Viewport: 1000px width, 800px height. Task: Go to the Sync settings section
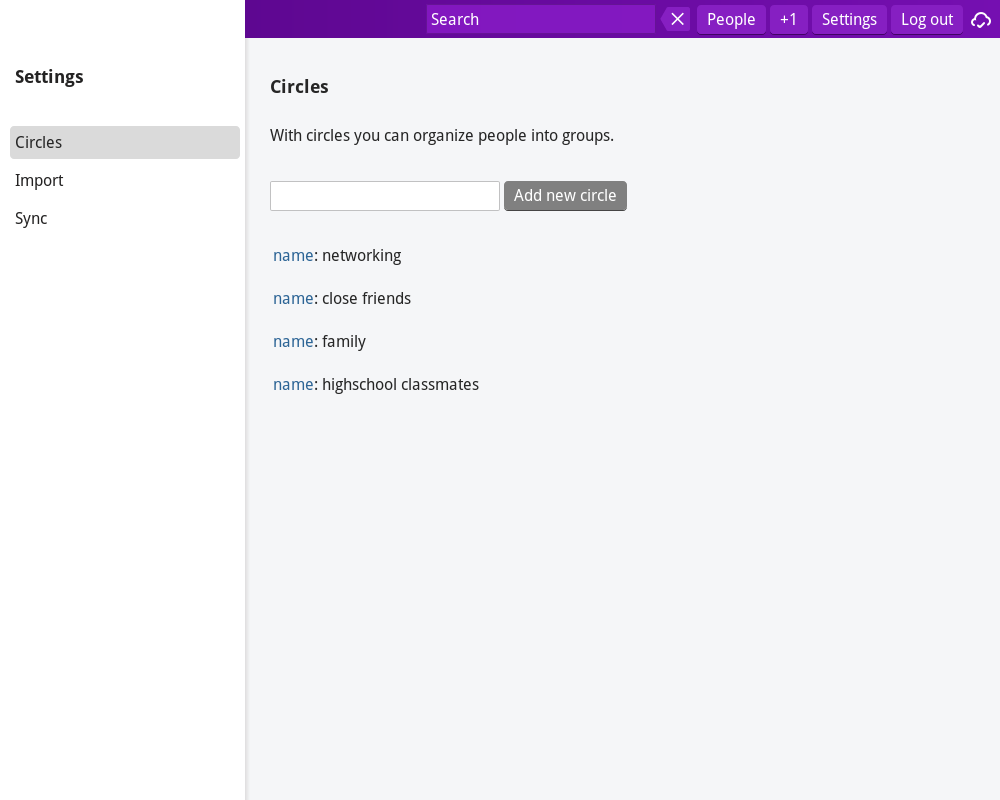31,218
